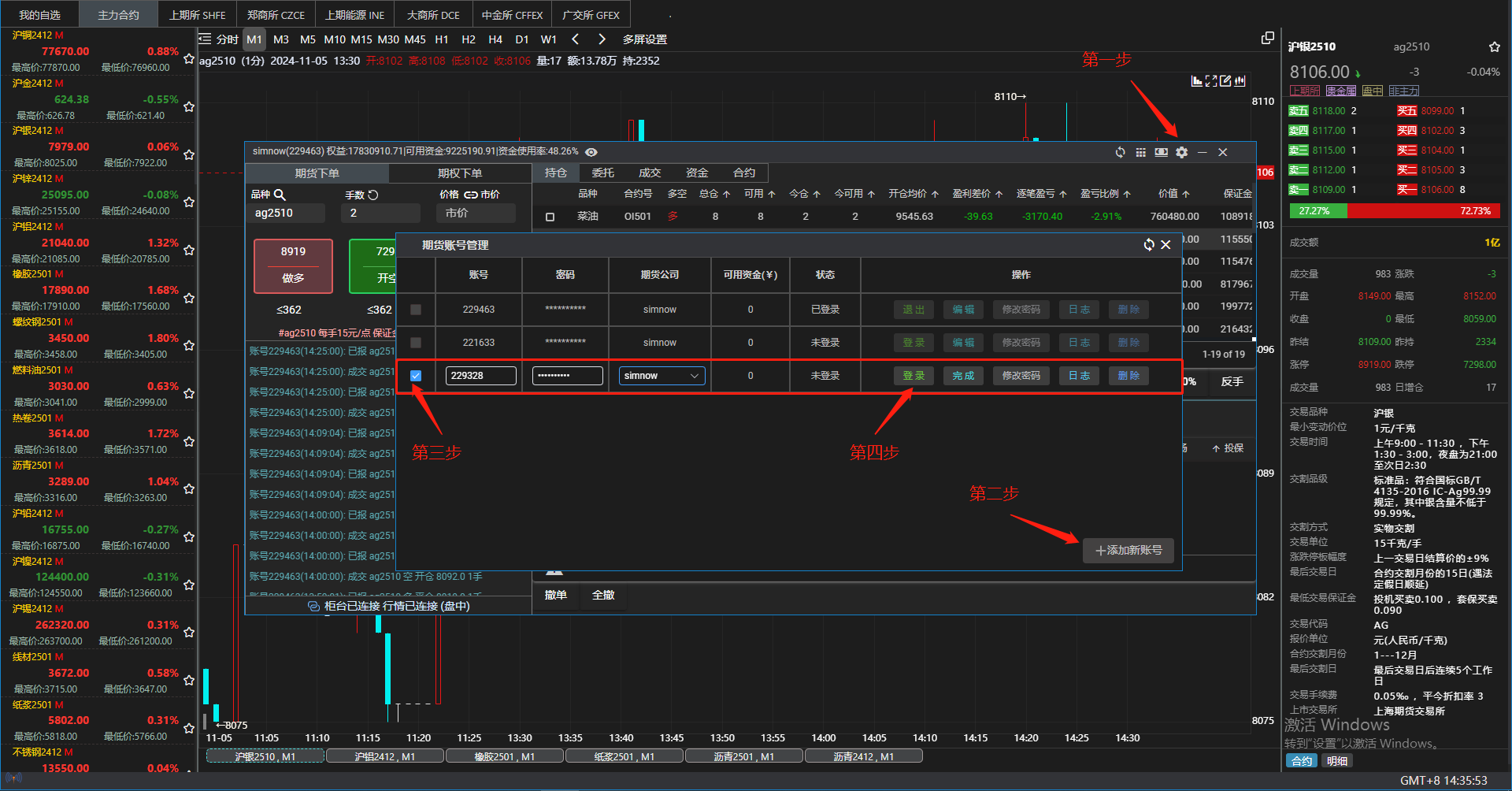Switch to 期货下单 tab
The width and height of the screenshot is (1512, 791).
(x=317, y=173)
